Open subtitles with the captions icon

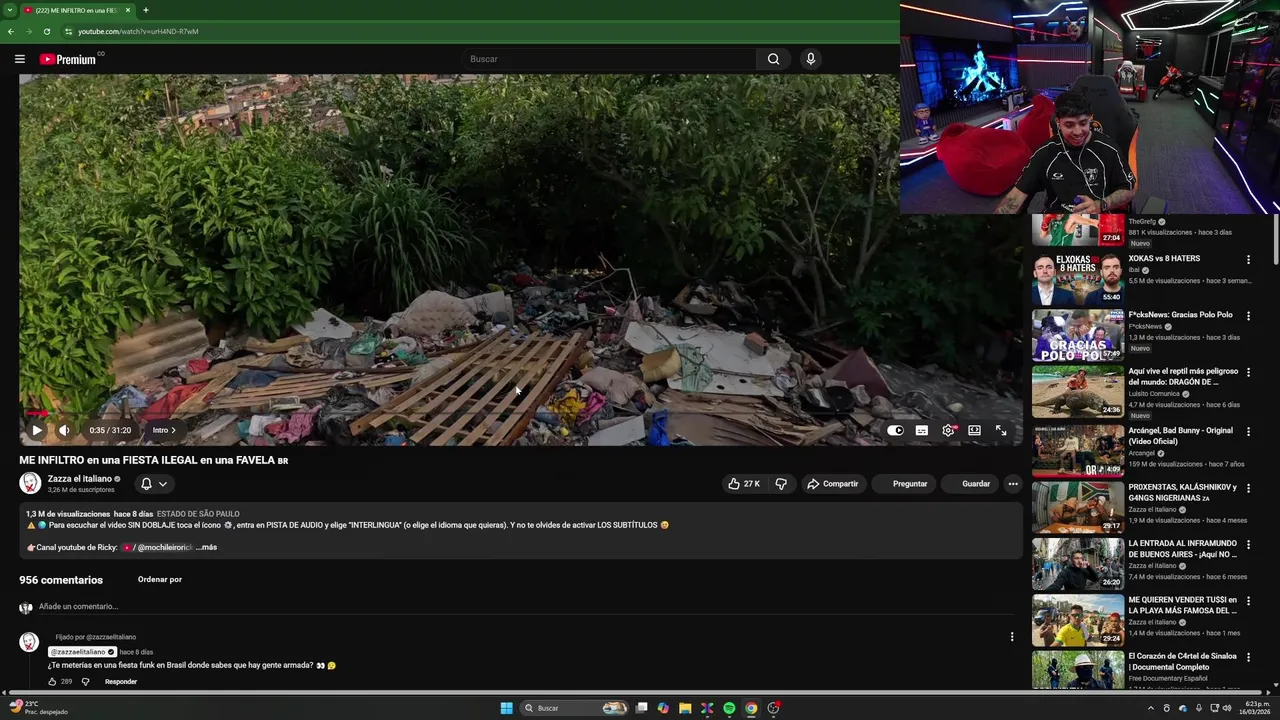(x=922, y=430)
